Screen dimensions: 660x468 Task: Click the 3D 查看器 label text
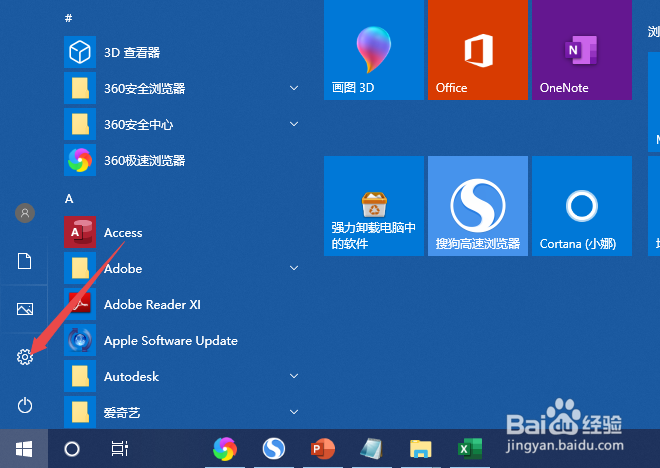click(x=132, y=53)
